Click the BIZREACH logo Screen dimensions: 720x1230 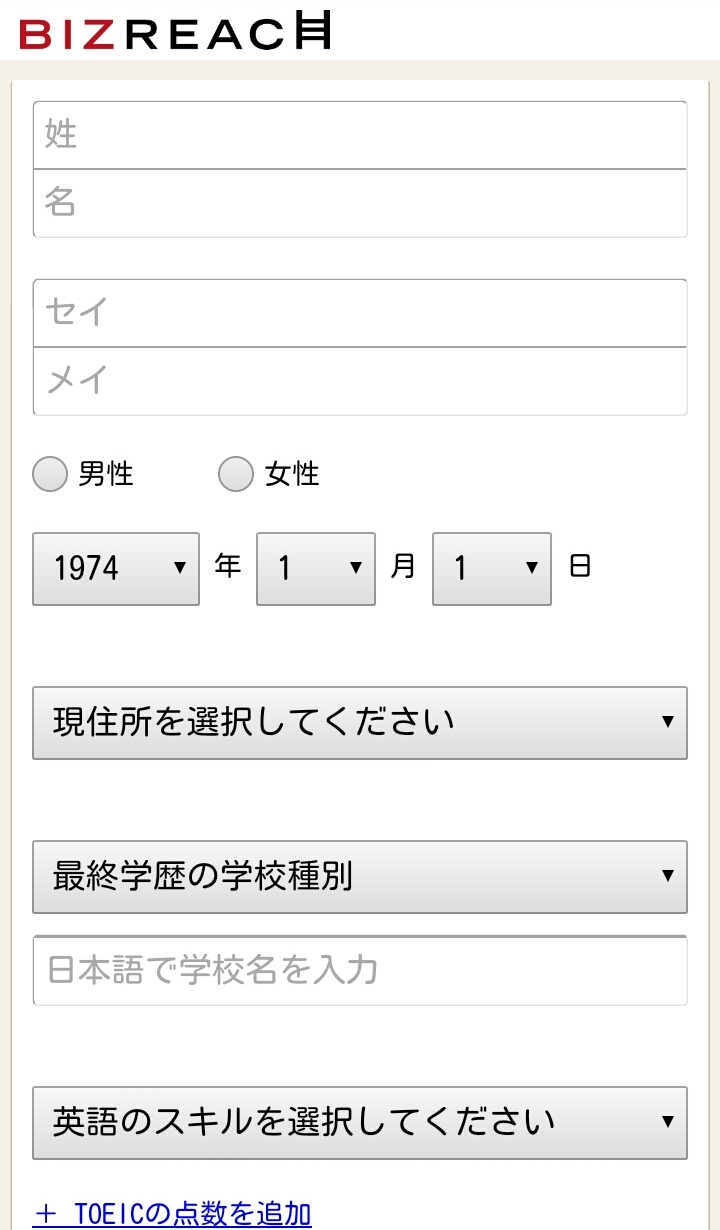tap(175, 32)
